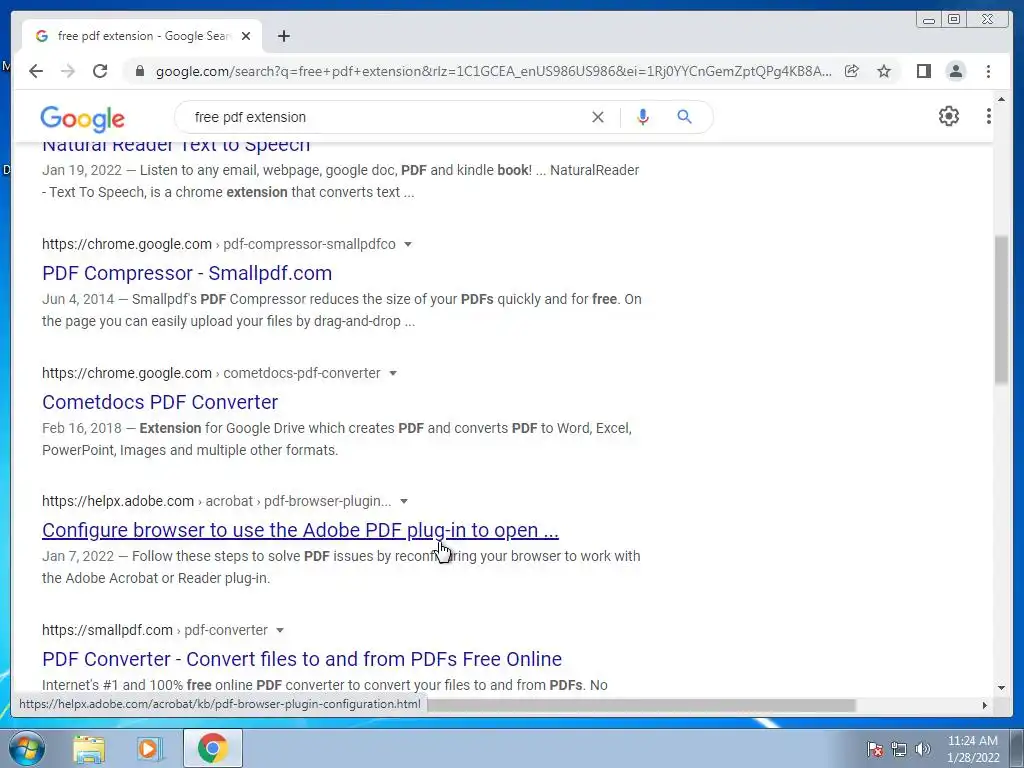View site information via the lock icon
This screenshot has width=1024, height=768.
click(x=139, y=71)
